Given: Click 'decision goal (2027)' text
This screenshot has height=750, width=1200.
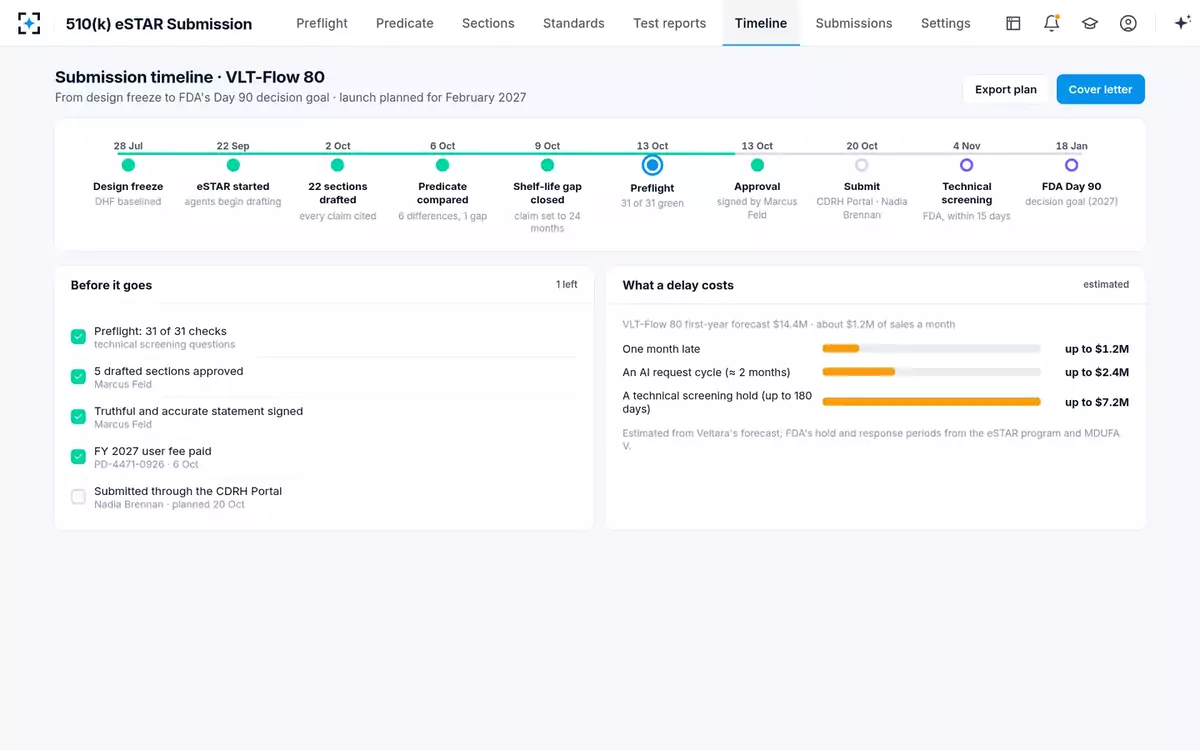Looking at the screenshot, I should click(1071, 201).
